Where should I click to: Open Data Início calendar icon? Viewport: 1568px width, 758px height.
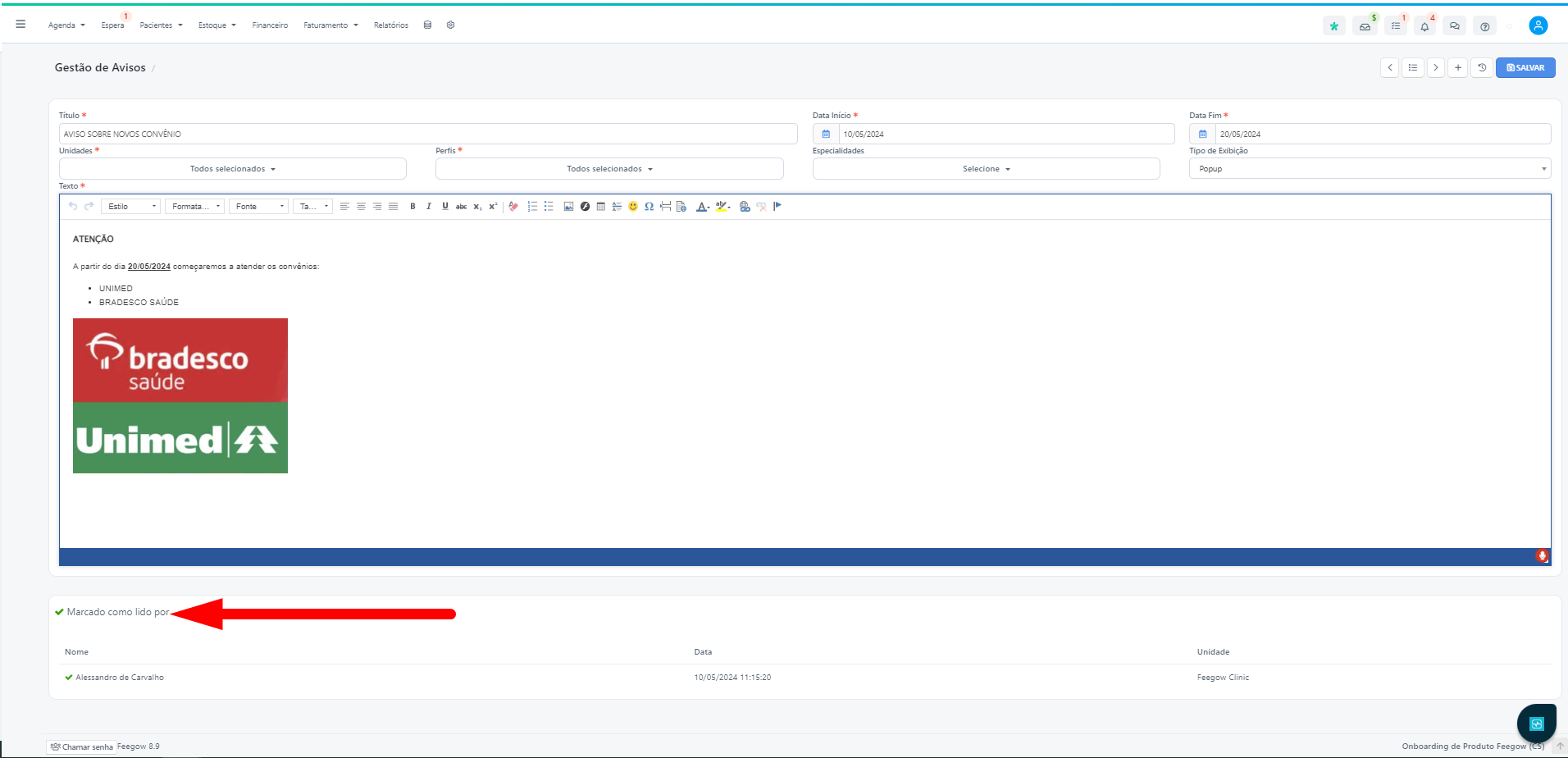point(826,134)
